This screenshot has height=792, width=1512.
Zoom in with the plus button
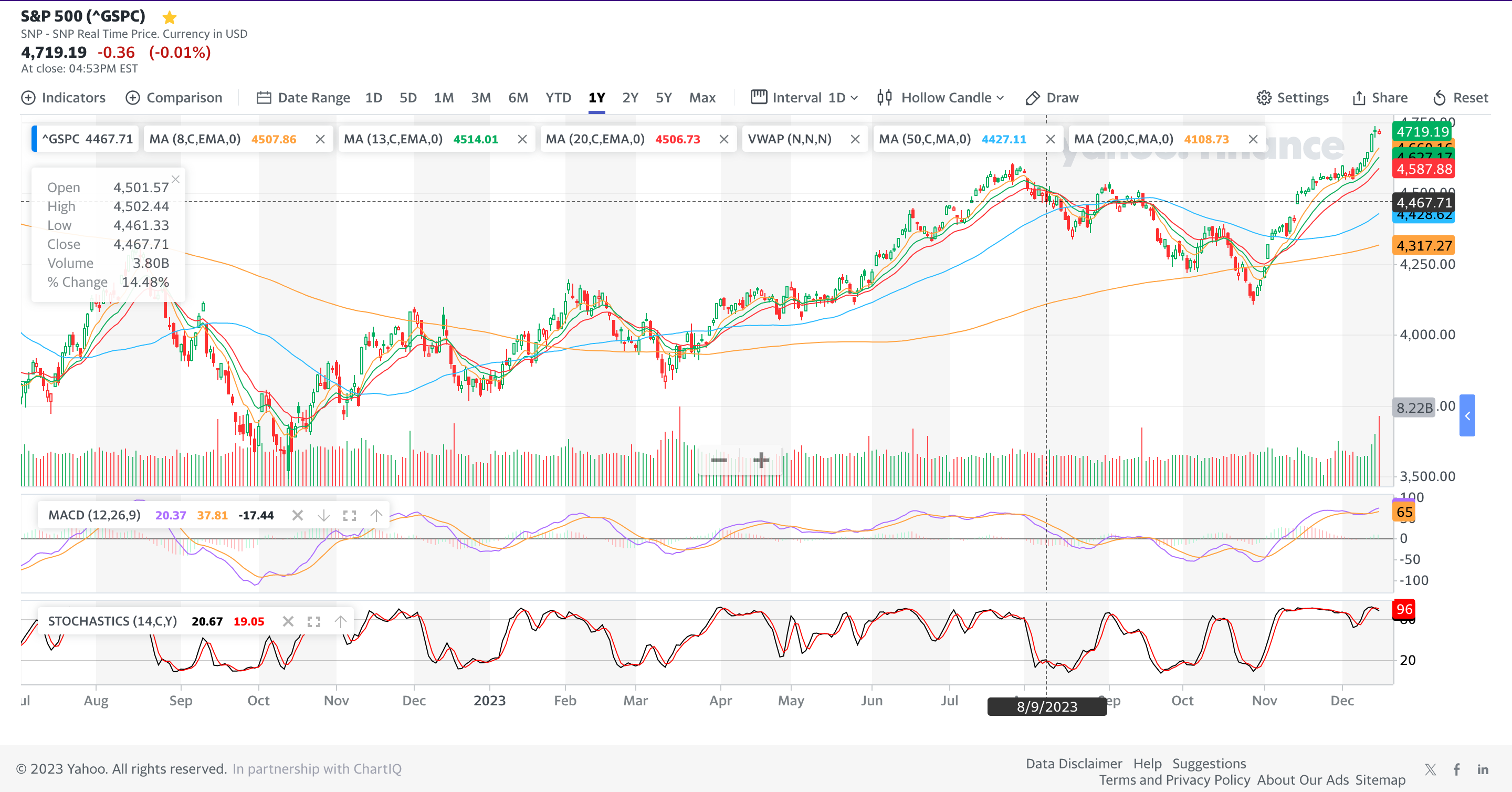coord(761,460)
